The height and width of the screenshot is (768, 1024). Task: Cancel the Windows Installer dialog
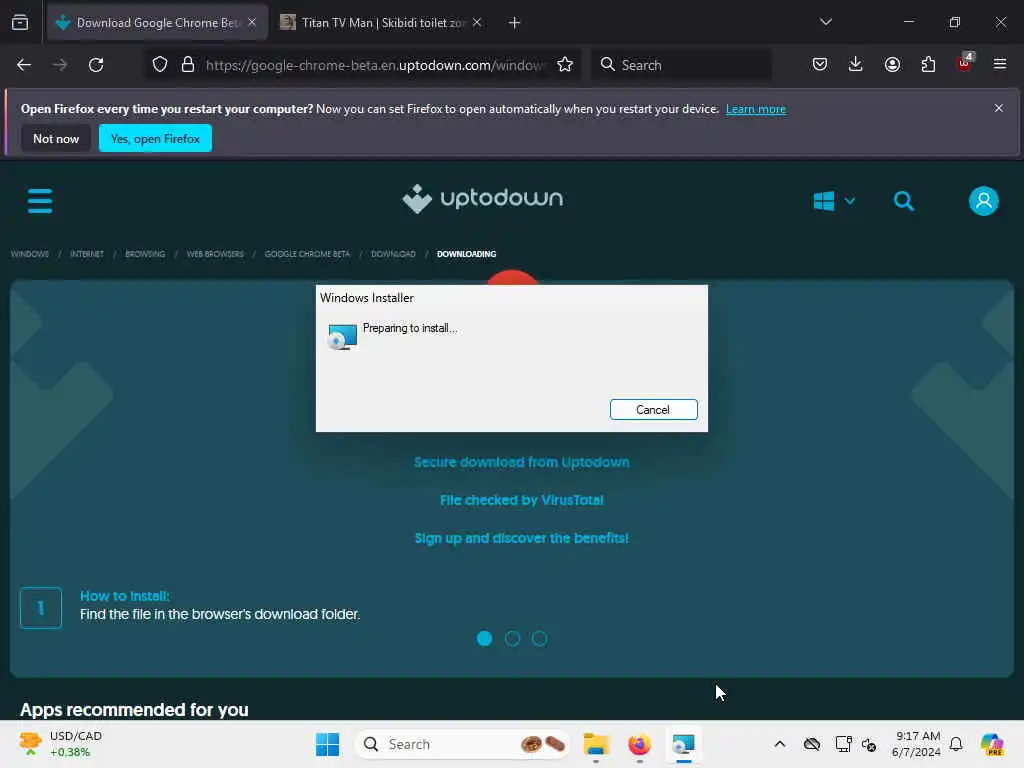[654, 409]
